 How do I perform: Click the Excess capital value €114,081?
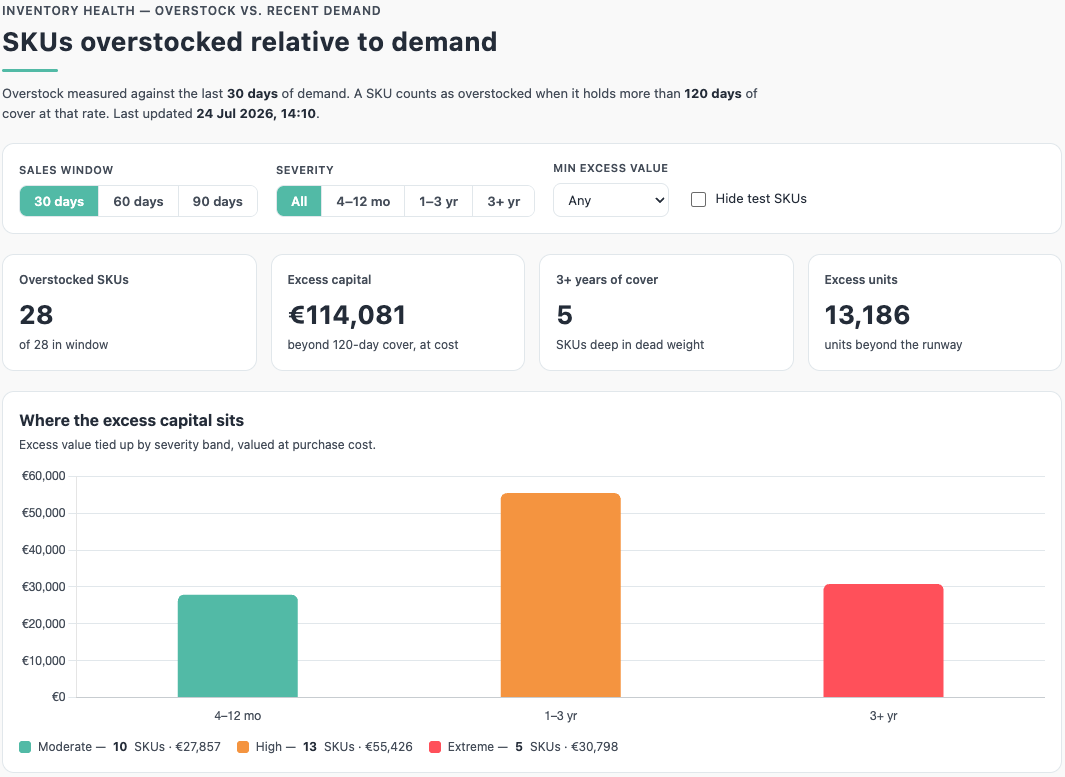point(347,314)
